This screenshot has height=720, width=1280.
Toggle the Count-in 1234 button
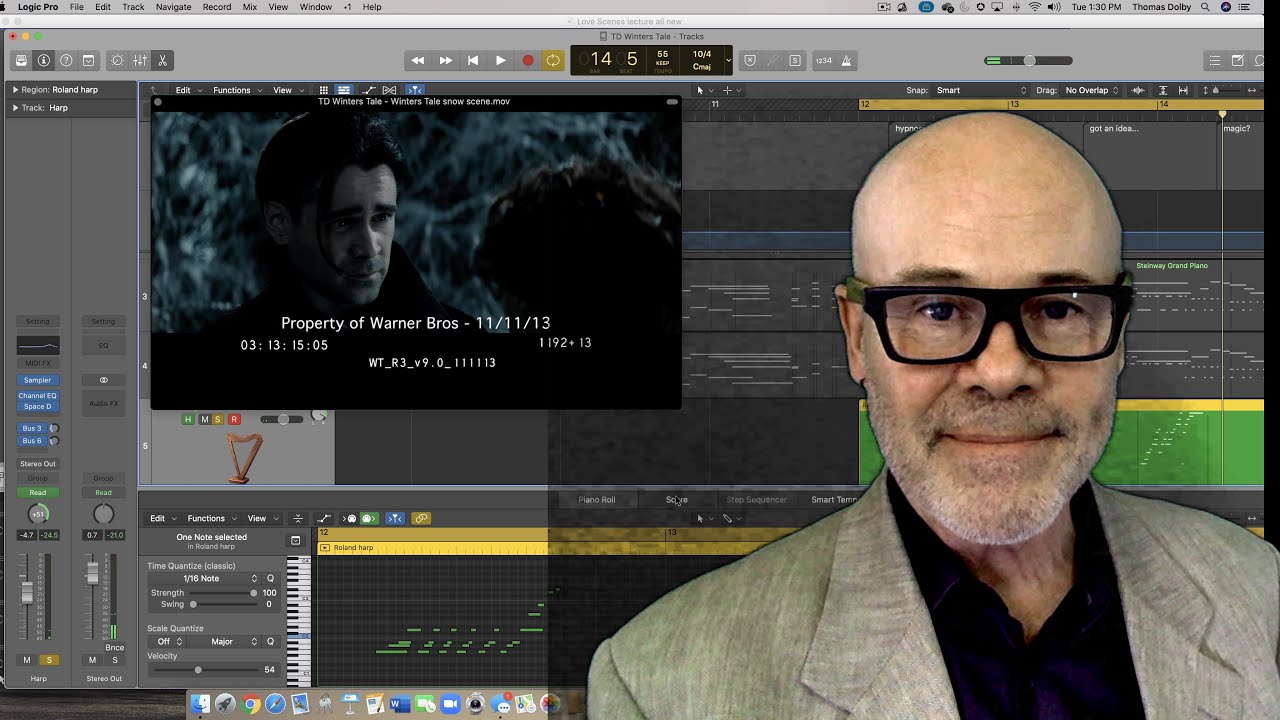pos(824,60)
